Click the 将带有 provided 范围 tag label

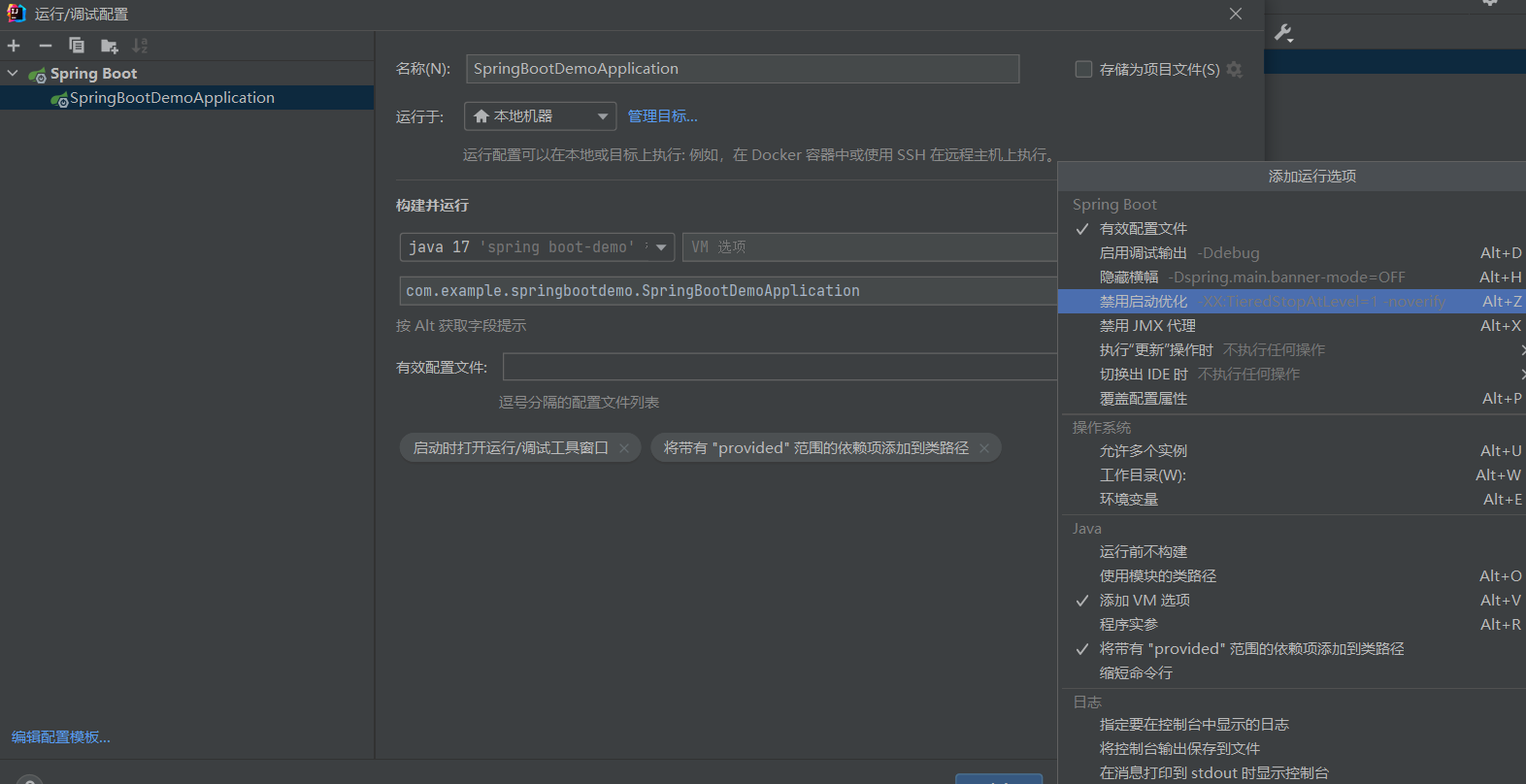[x=816, y=448]
